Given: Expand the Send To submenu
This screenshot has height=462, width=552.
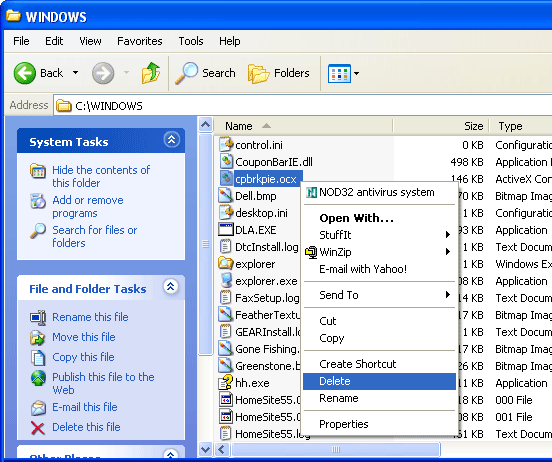Looking at the screenshot, I should [x=380, y=295].
